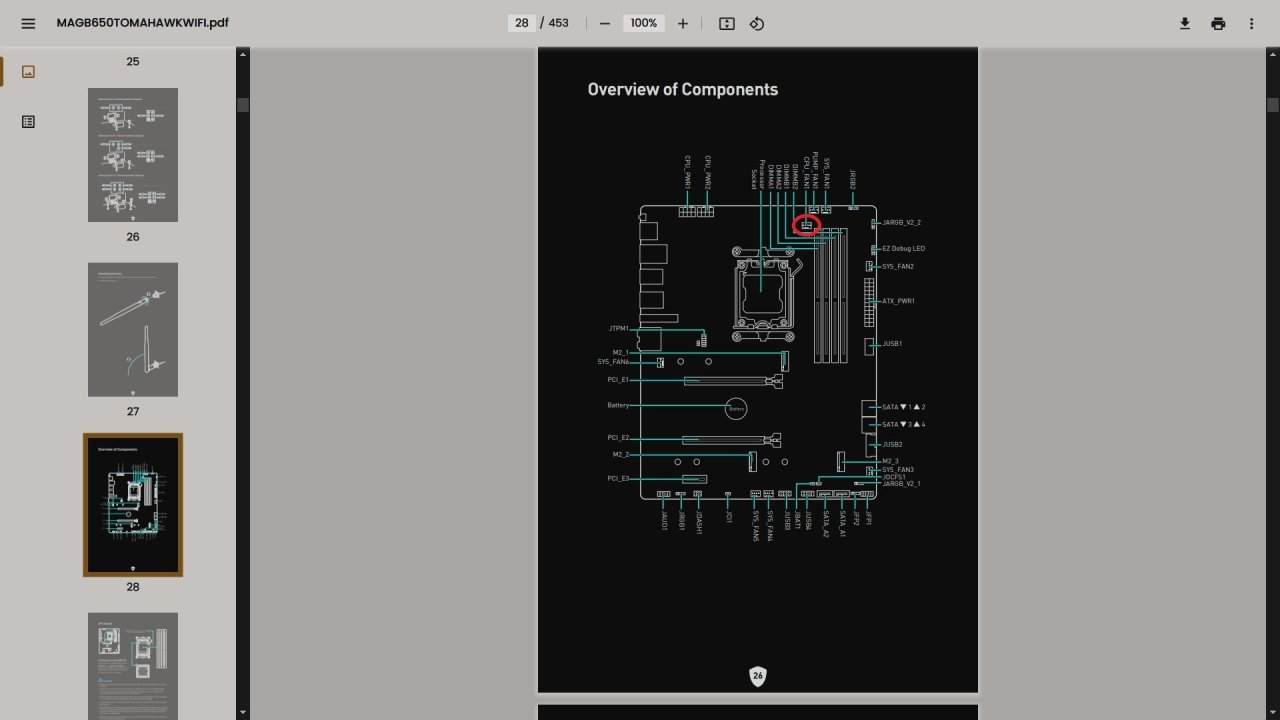This screenshot has width=1280, height=720.
Task: Open the three-dot more actions menu
Action: (1251, 23)
